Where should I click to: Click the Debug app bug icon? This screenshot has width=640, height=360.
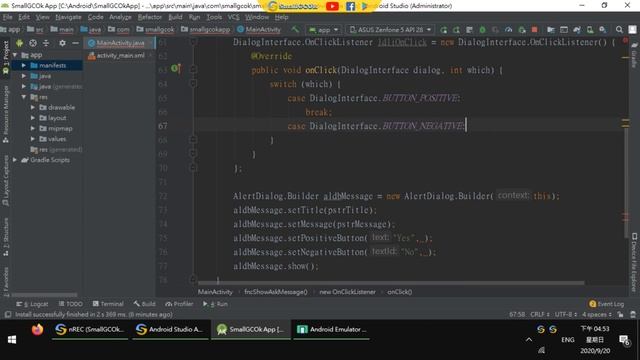point(482,29)
